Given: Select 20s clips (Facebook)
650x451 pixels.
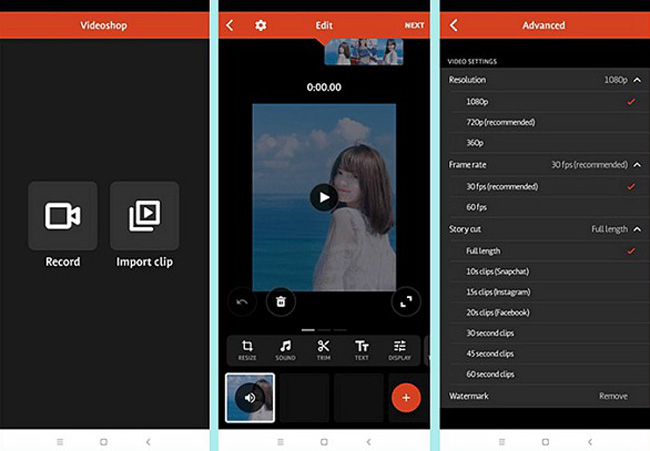Looking at the screenshot, I should (549, 313).
